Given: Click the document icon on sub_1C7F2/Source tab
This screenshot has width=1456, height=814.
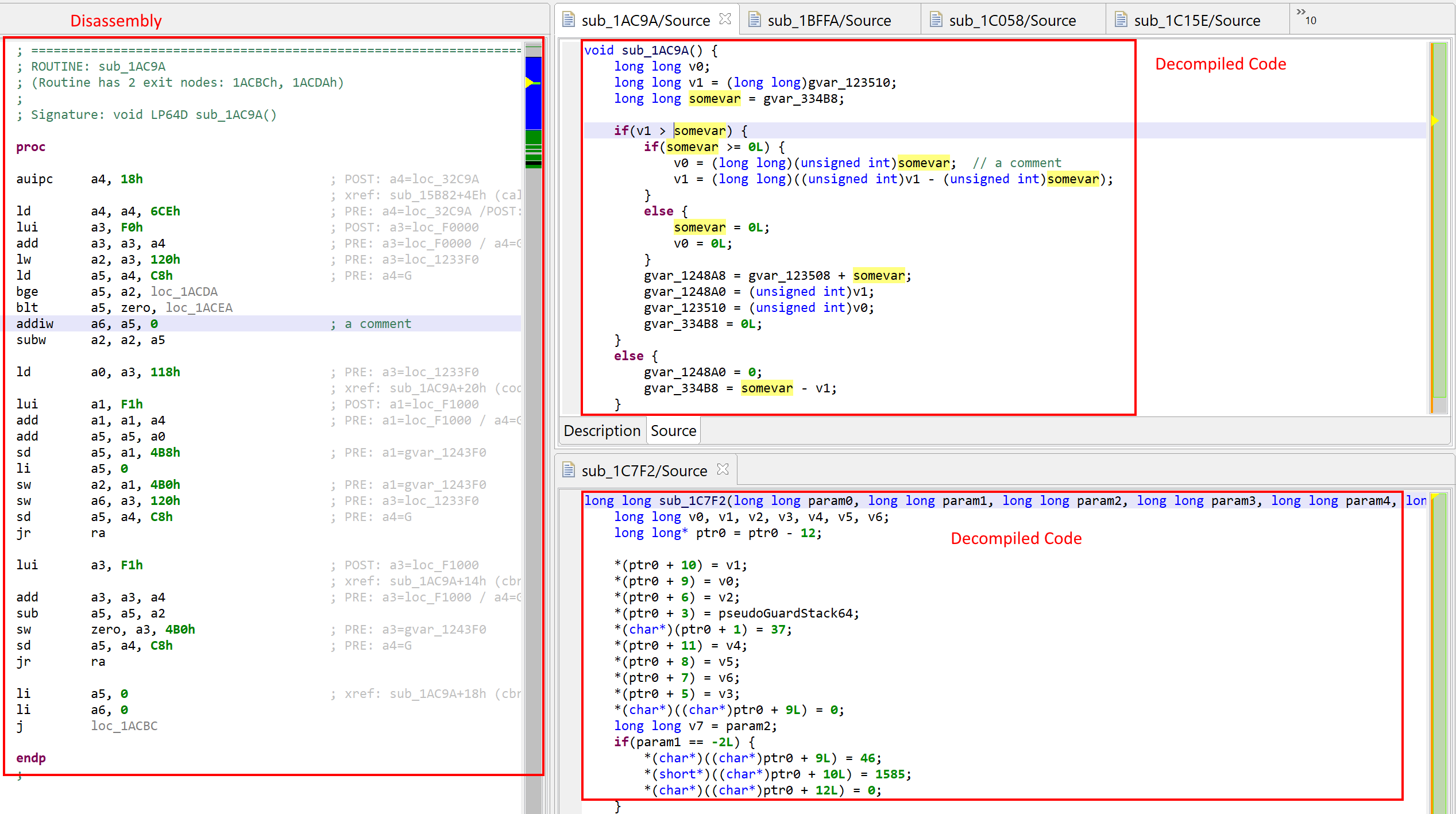Looking at the screenshot, I should (569, 470).
